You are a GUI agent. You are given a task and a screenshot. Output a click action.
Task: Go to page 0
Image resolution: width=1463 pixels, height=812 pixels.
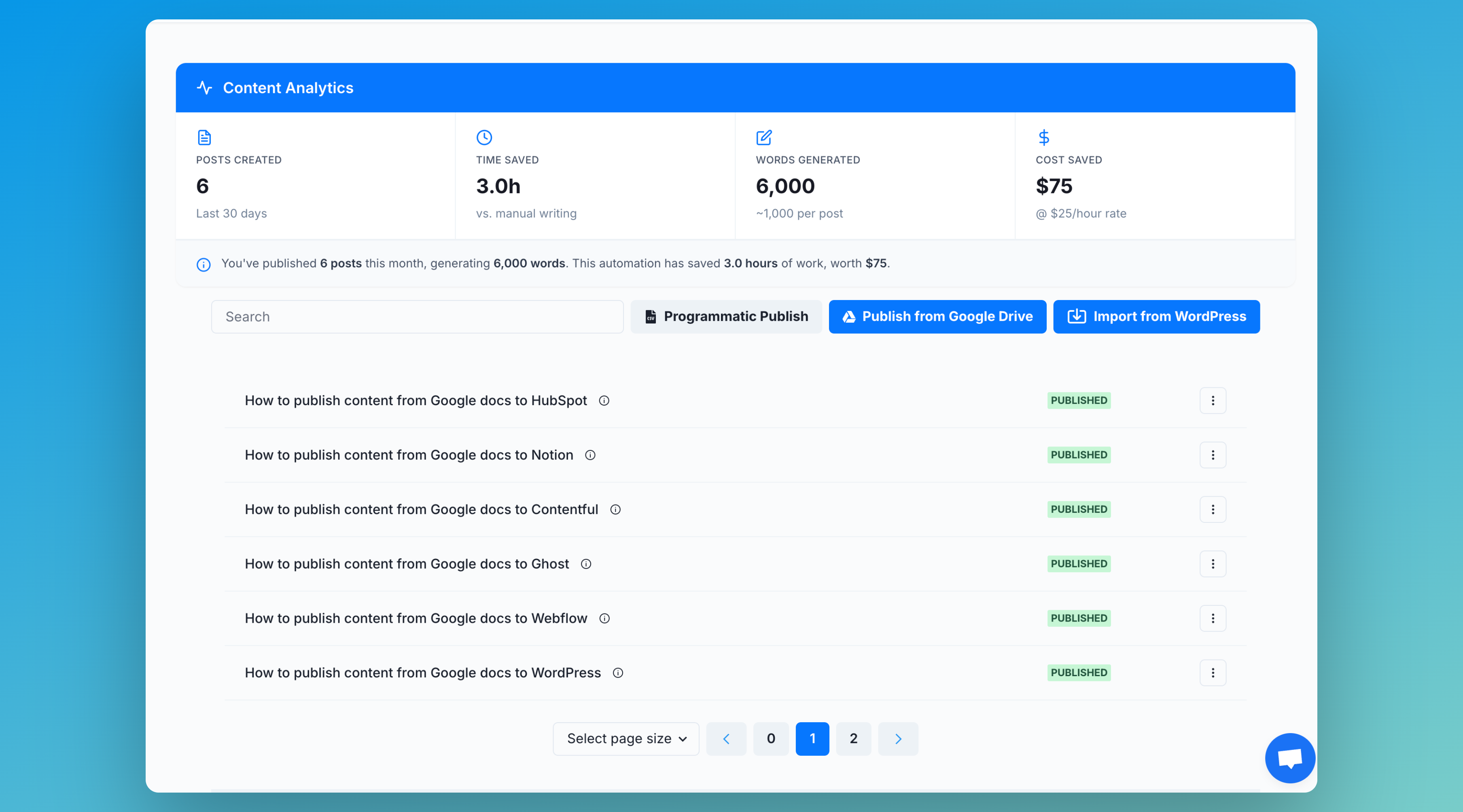tap(771, 738)
